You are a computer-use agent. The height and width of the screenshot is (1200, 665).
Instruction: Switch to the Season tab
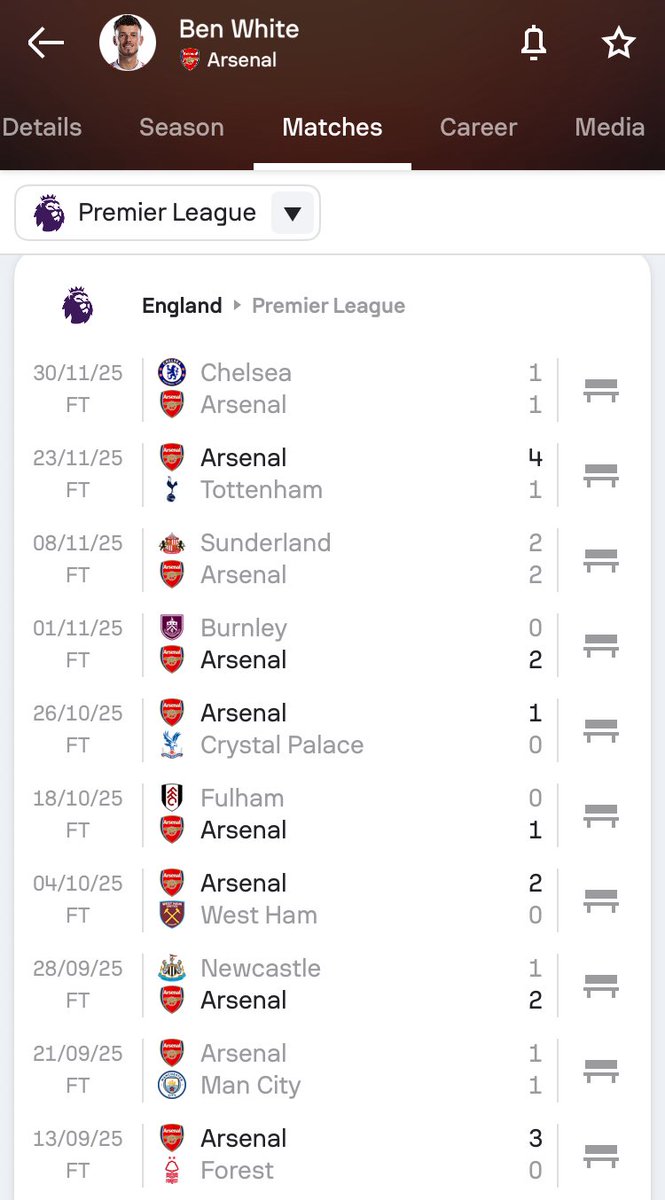tap(181, 127)
